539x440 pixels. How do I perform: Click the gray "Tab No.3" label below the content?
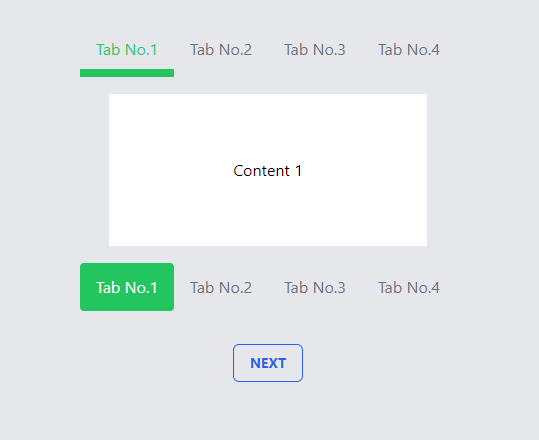click(x=315, y=288)
